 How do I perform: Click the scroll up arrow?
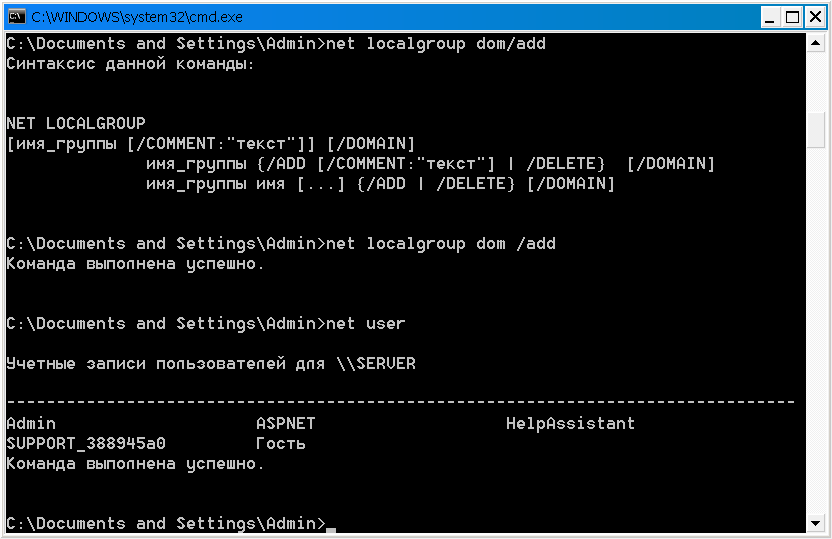816,42
